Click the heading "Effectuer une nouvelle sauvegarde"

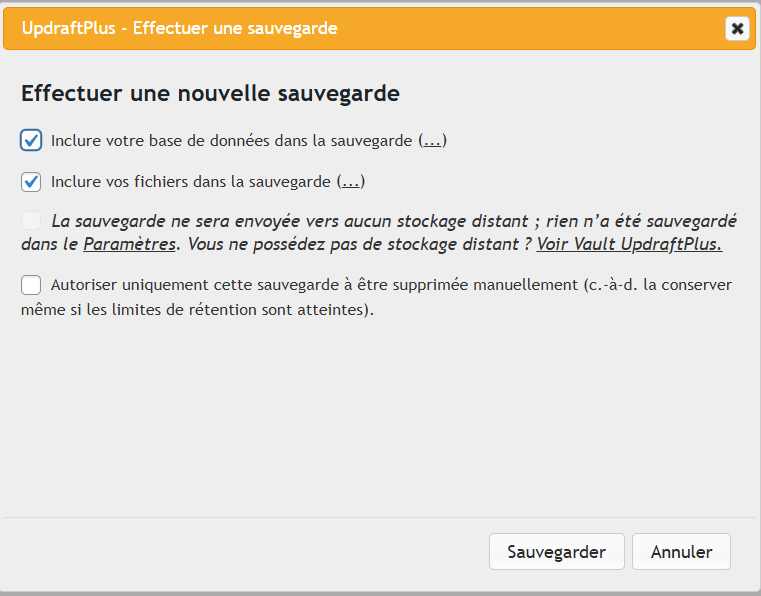coord(210,94)
